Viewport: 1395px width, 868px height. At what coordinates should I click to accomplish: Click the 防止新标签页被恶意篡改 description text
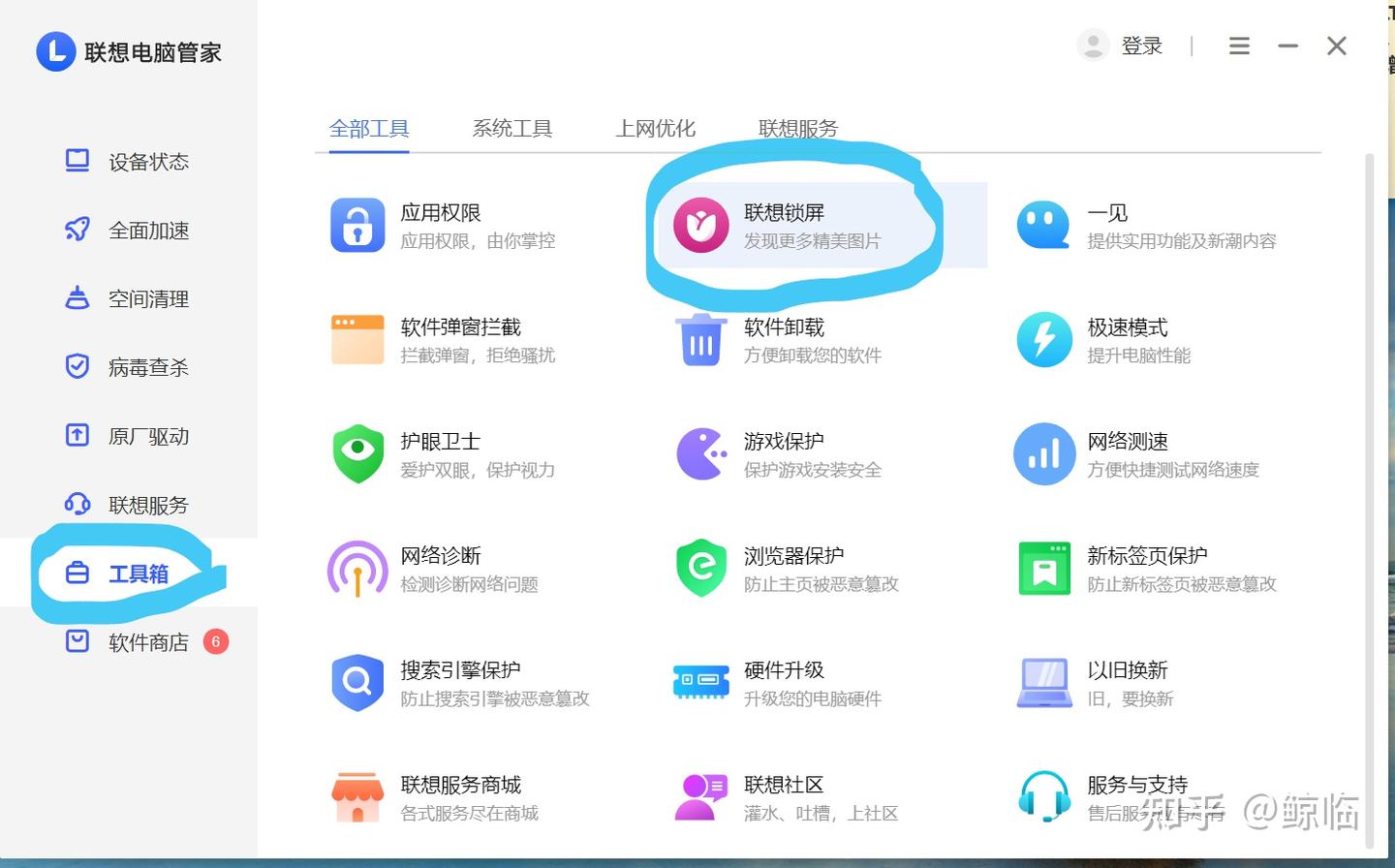point(1182,584)
